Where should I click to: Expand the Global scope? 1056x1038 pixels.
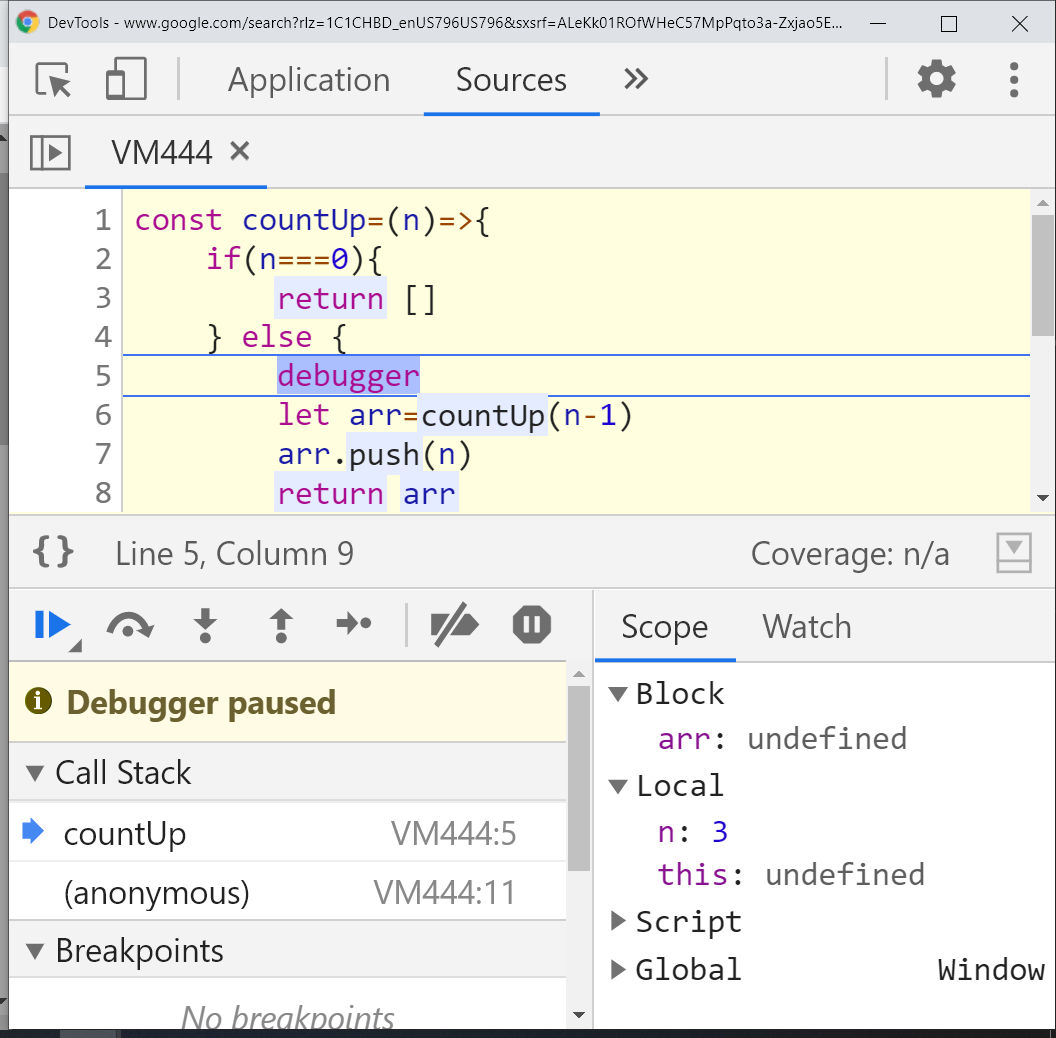(x=618, y=969)
